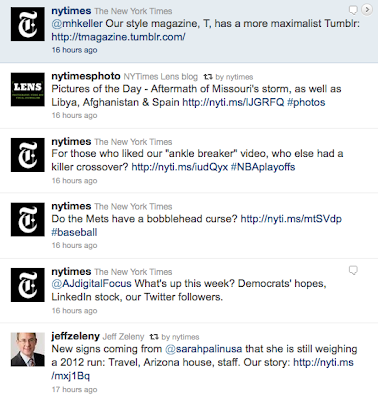This screenshot has height=400, width=378.
Task: Open the nyti.ms/mtSVdp Mets link
Action: [x=291, y=219]
